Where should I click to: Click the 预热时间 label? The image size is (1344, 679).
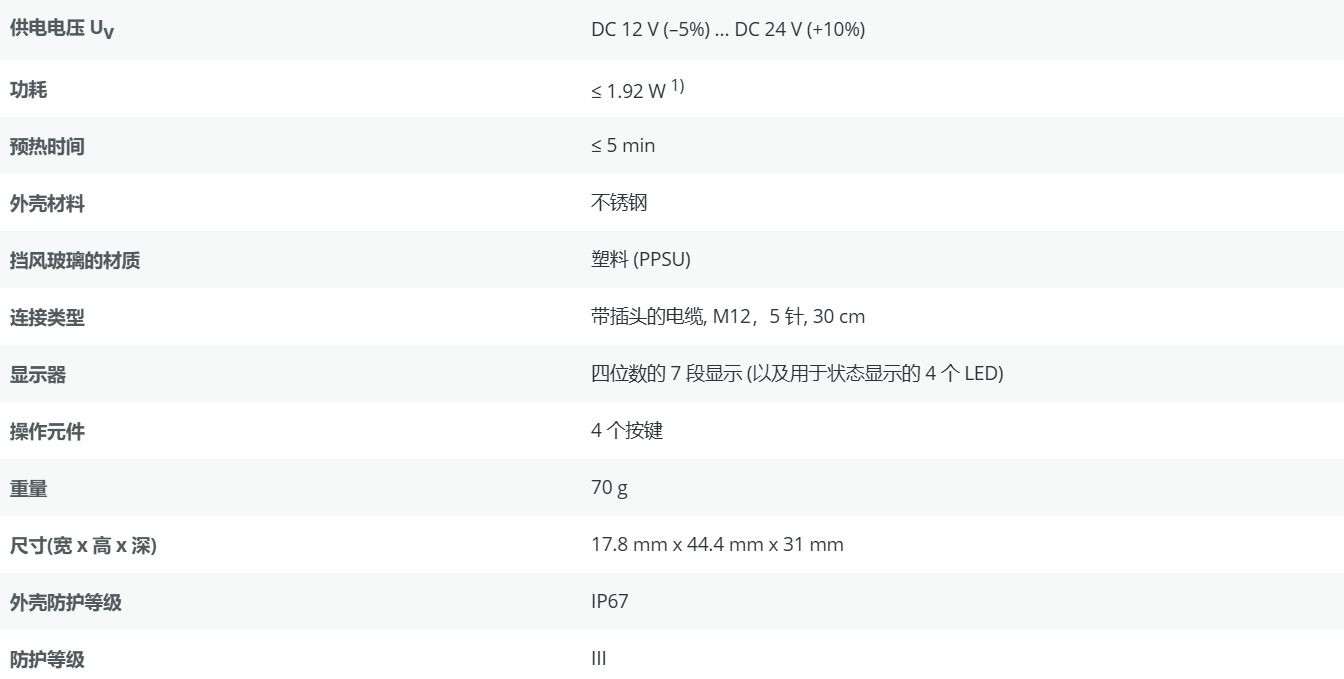[47, 147]
